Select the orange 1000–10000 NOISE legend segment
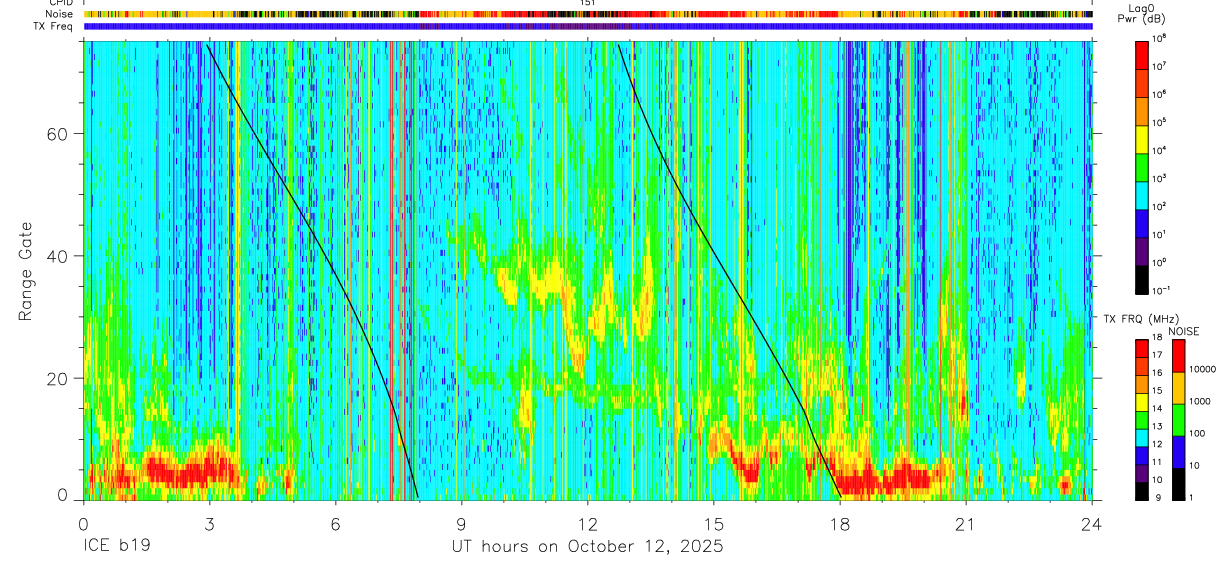The width and height of the screenshot is (1228, 567). pyautogui.click(x=1178, y=388)
